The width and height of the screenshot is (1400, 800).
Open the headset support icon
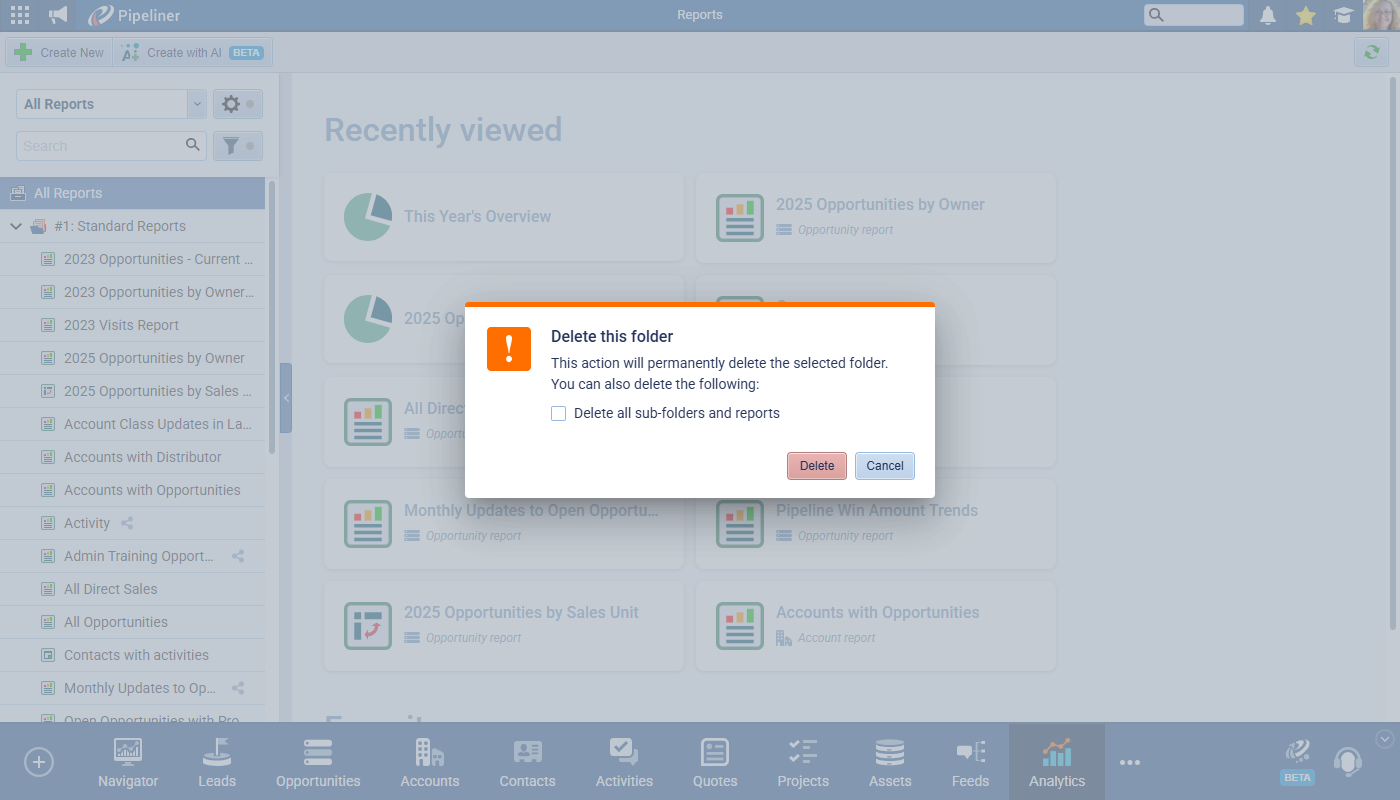[x=1347, y=762]
